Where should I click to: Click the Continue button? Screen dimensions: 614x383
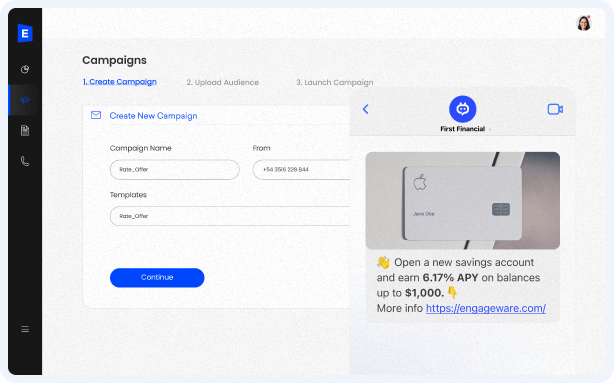pyautogui.click(x=157, y=277)
